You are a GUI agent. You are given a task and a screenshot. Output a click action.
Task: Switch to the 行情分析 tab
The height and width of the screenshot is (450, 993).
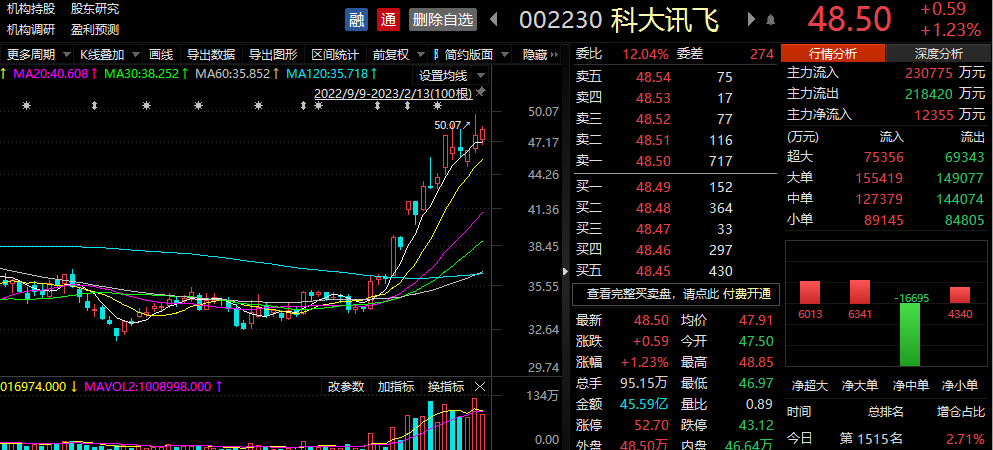[x=833, y=54]
